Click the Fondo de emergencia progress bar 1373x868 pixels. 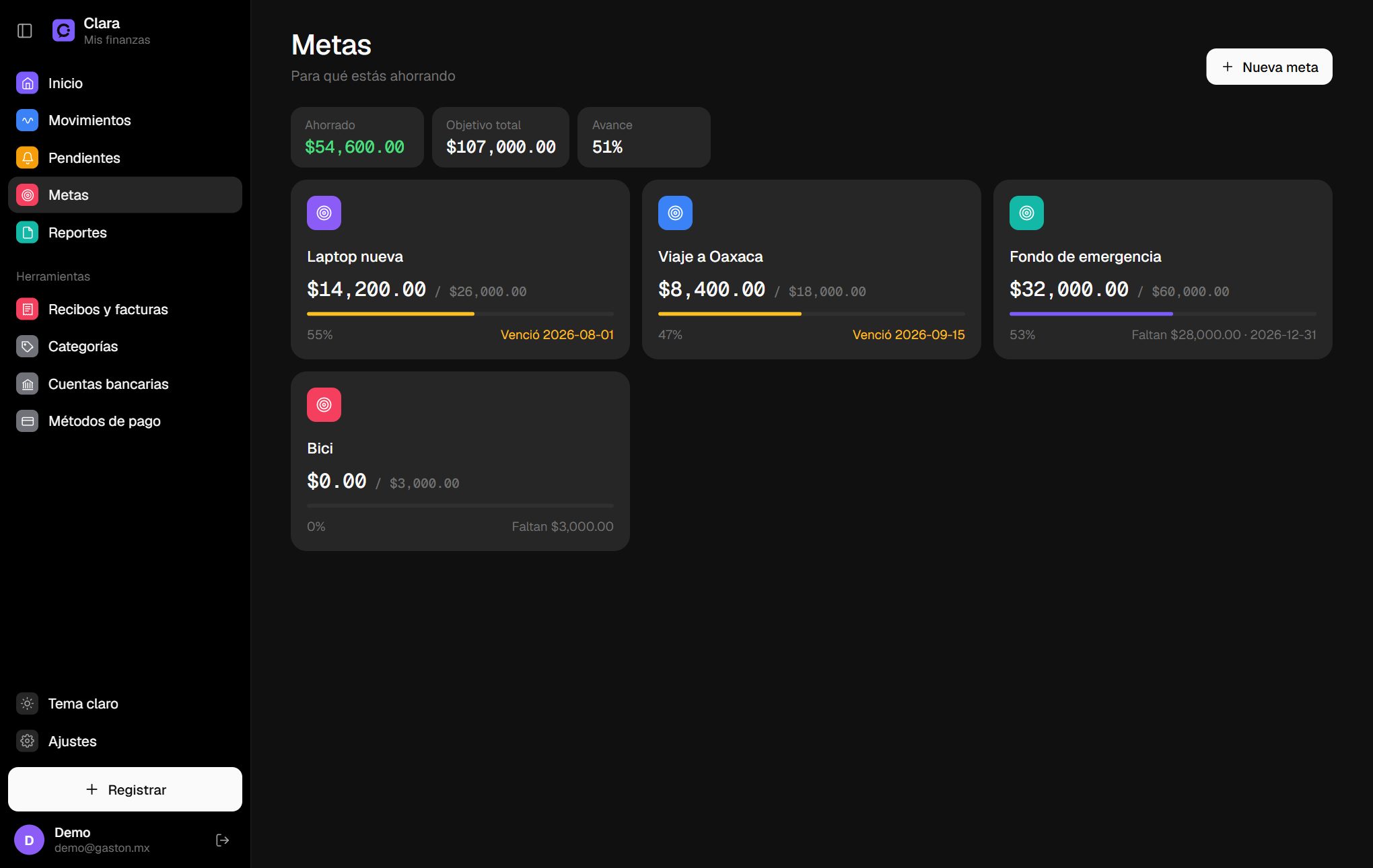[x=1163, y=314]
